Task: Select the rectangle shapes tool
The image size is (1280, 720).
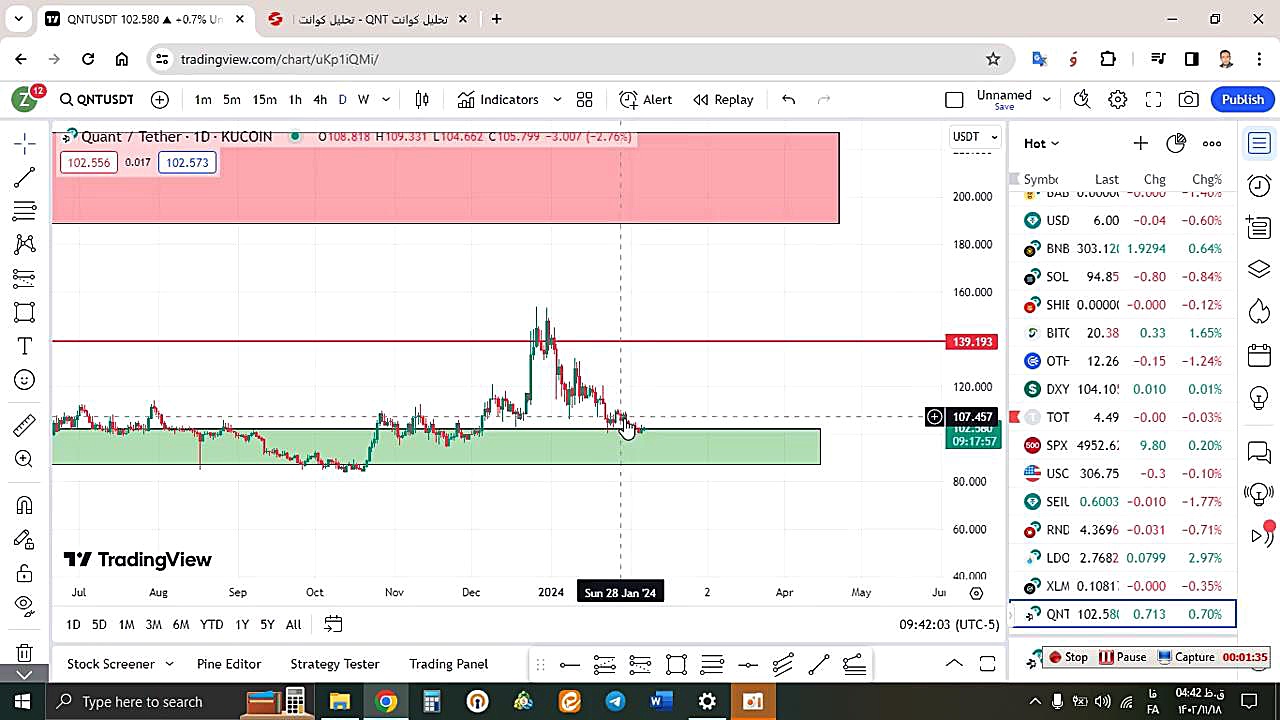Action: click(25, 312)
